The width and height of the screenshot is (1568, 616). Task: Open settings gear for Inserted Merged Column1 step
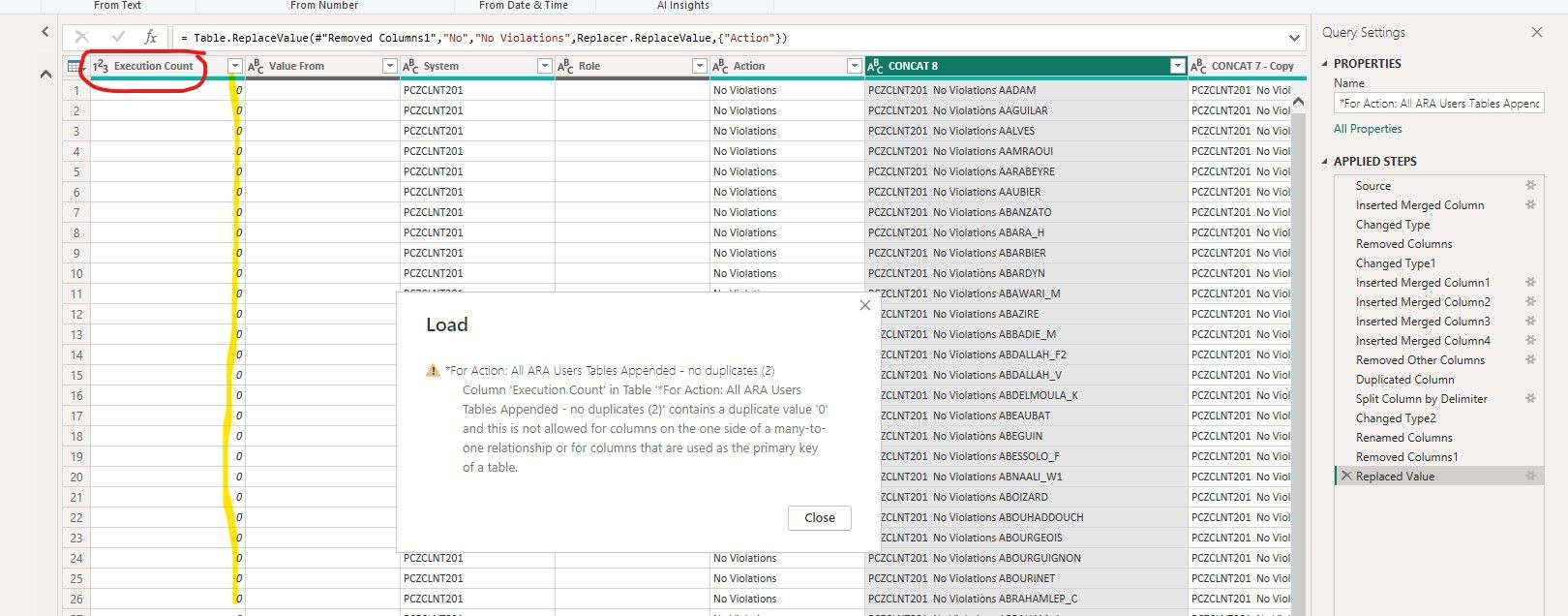[x=1530, y=282]
